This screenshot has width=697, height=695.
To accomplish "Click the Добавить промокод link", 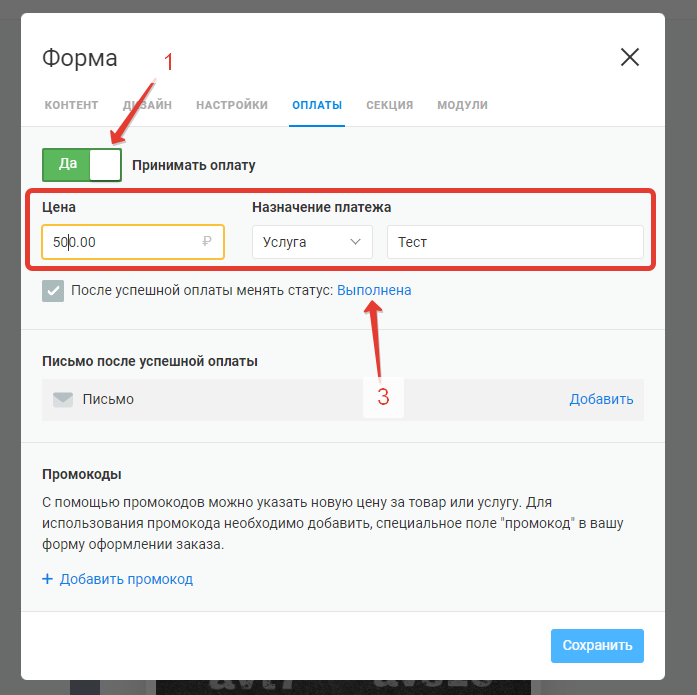I will 126,579.
